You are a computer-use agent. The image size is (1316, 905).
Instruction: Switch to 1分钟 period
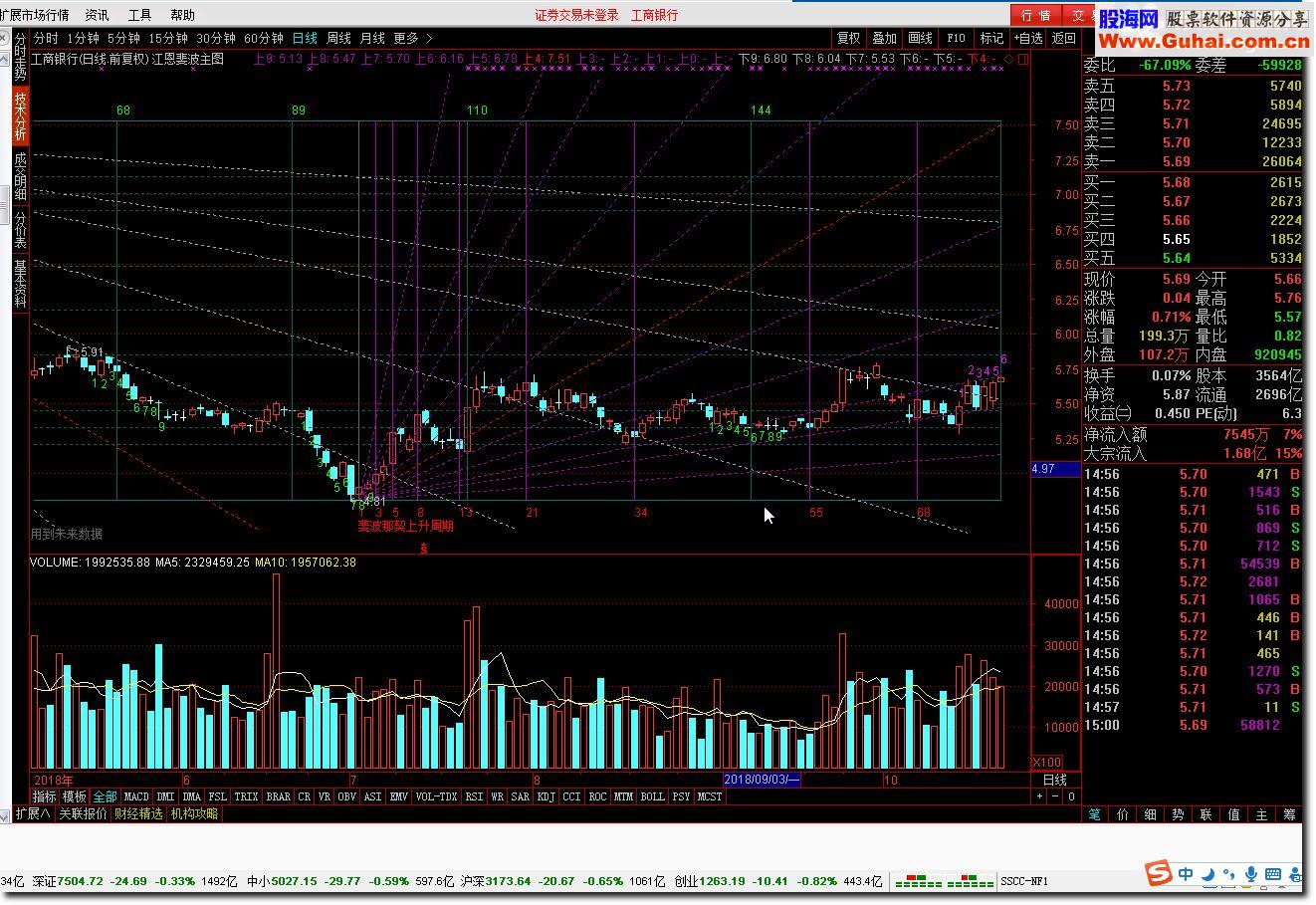pos(83,38)
